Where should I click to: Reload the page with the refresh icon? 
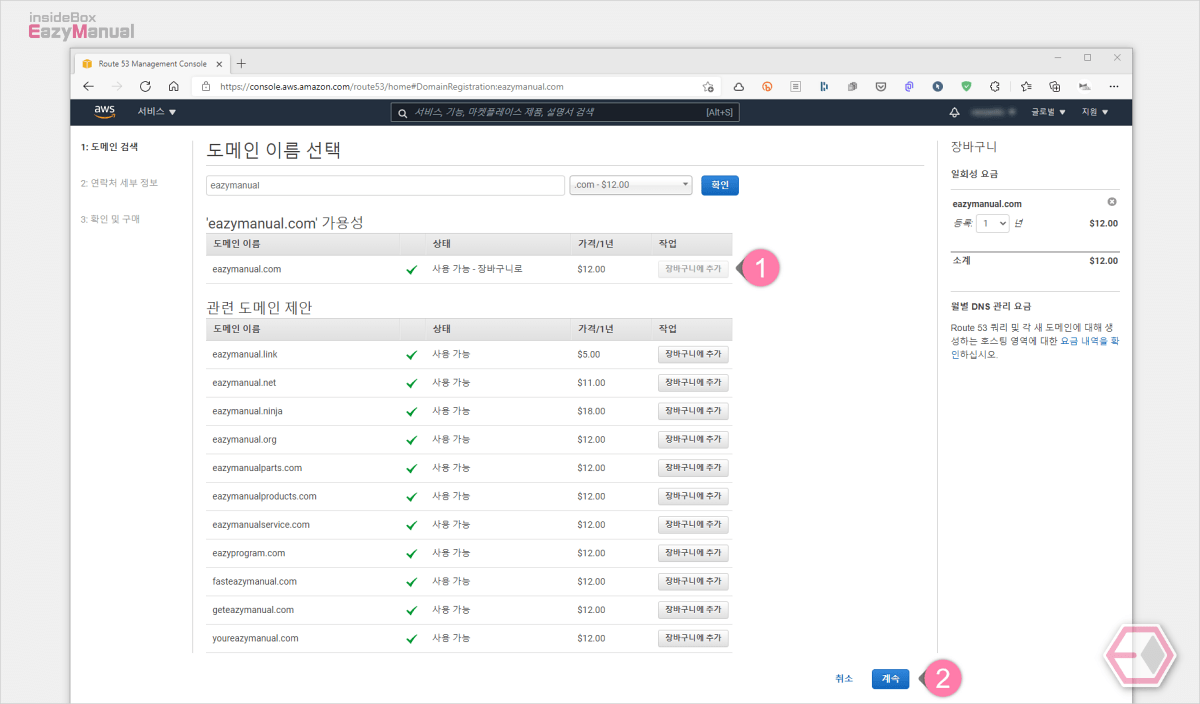pyautogui.click(x=145, y=86)
